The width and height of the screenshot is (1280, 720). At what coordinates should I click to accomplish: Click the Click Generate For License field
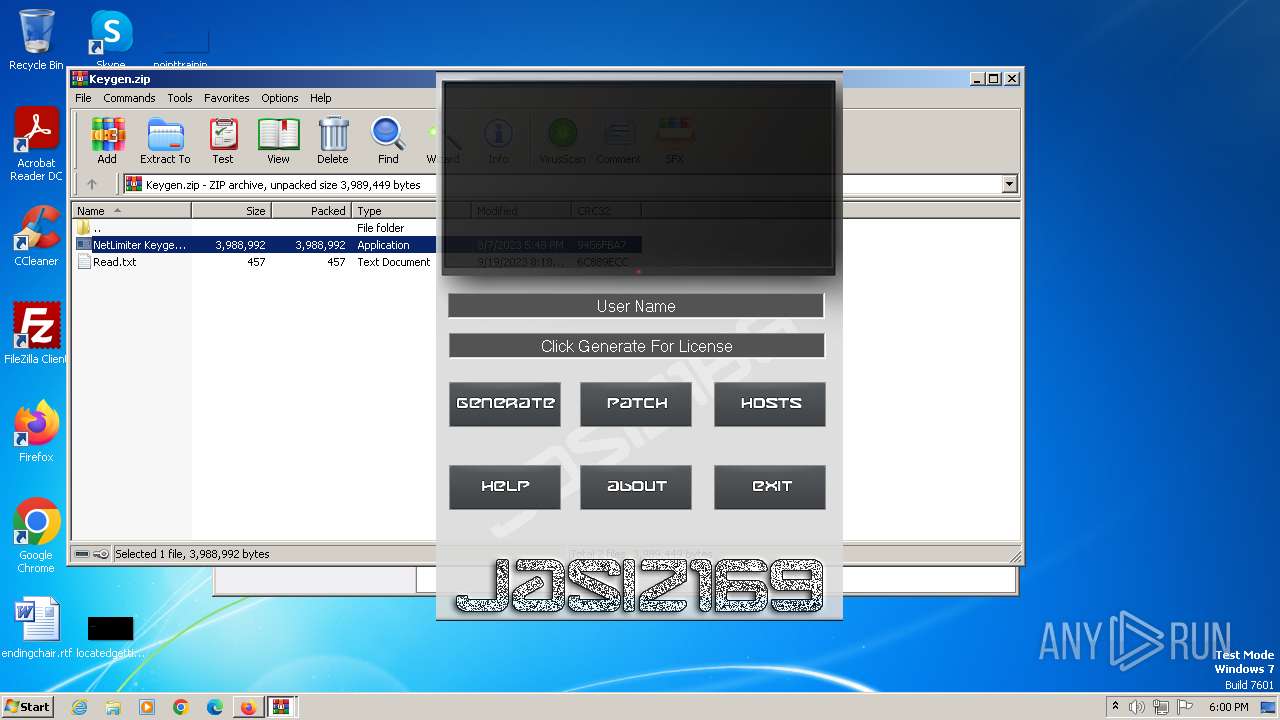point(636,346)
